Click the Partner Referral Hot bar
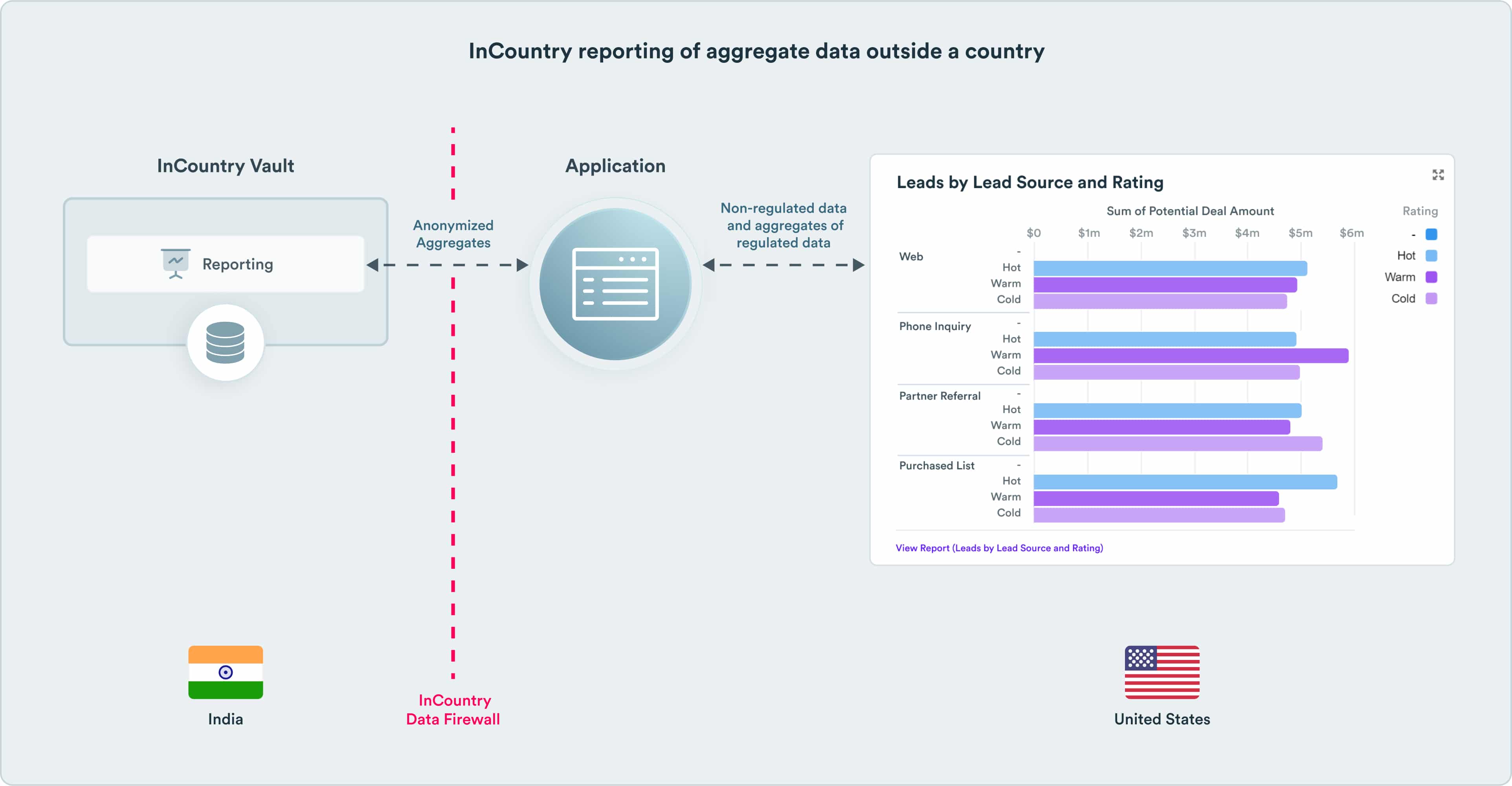 [x=1167, y=410]
